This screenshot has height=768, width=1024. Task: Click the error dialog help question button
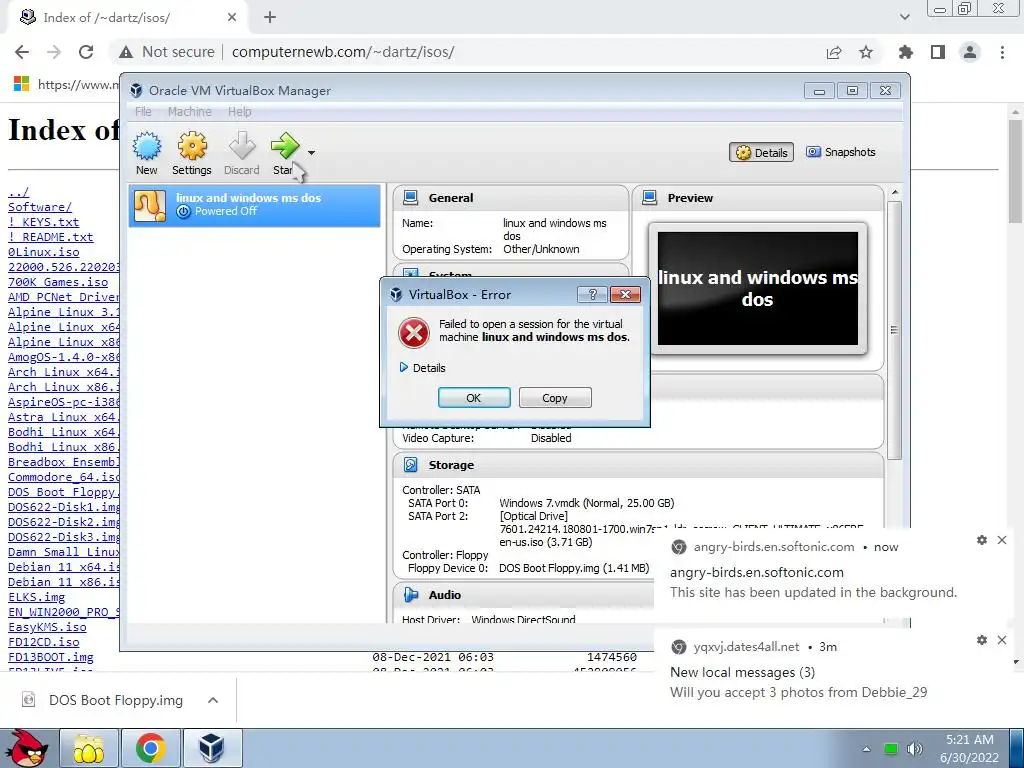[592, 295]
